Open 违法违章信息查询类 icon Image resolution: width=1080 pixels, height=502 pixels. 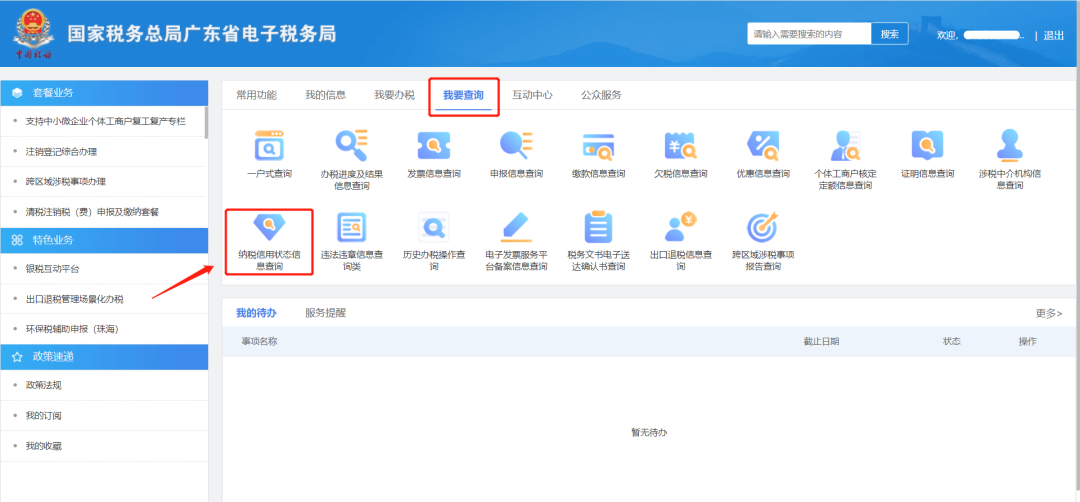coord(351,227)
